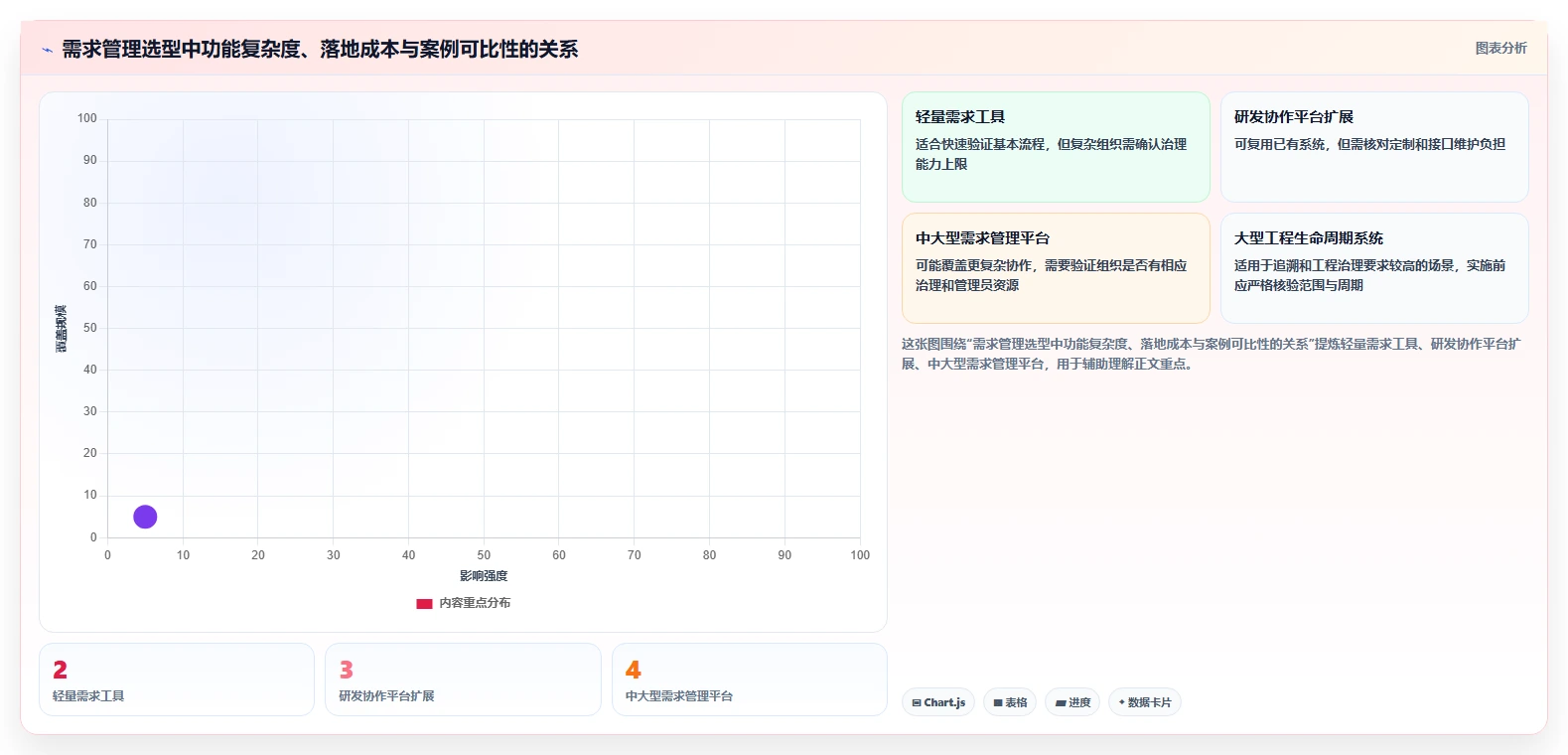This screenshot has width=1568, height=755.
Task: Click the description 适用于追溯和工程治理
Action: (x=1369, y=275)
